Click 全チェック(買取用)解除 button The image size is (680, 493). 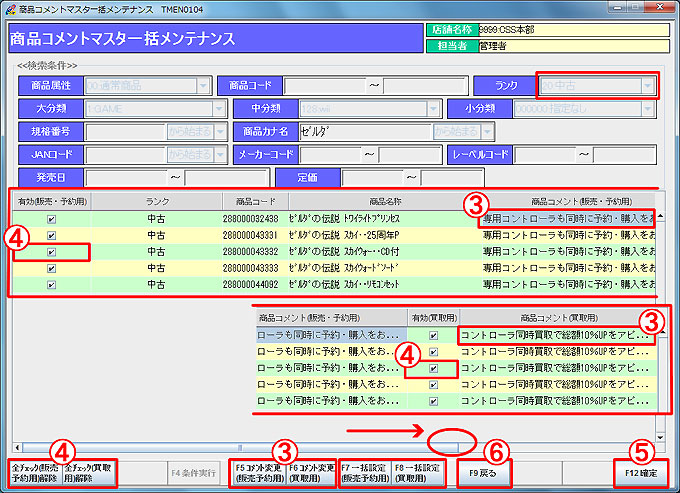pyautogui.click(x=88, y=470)
